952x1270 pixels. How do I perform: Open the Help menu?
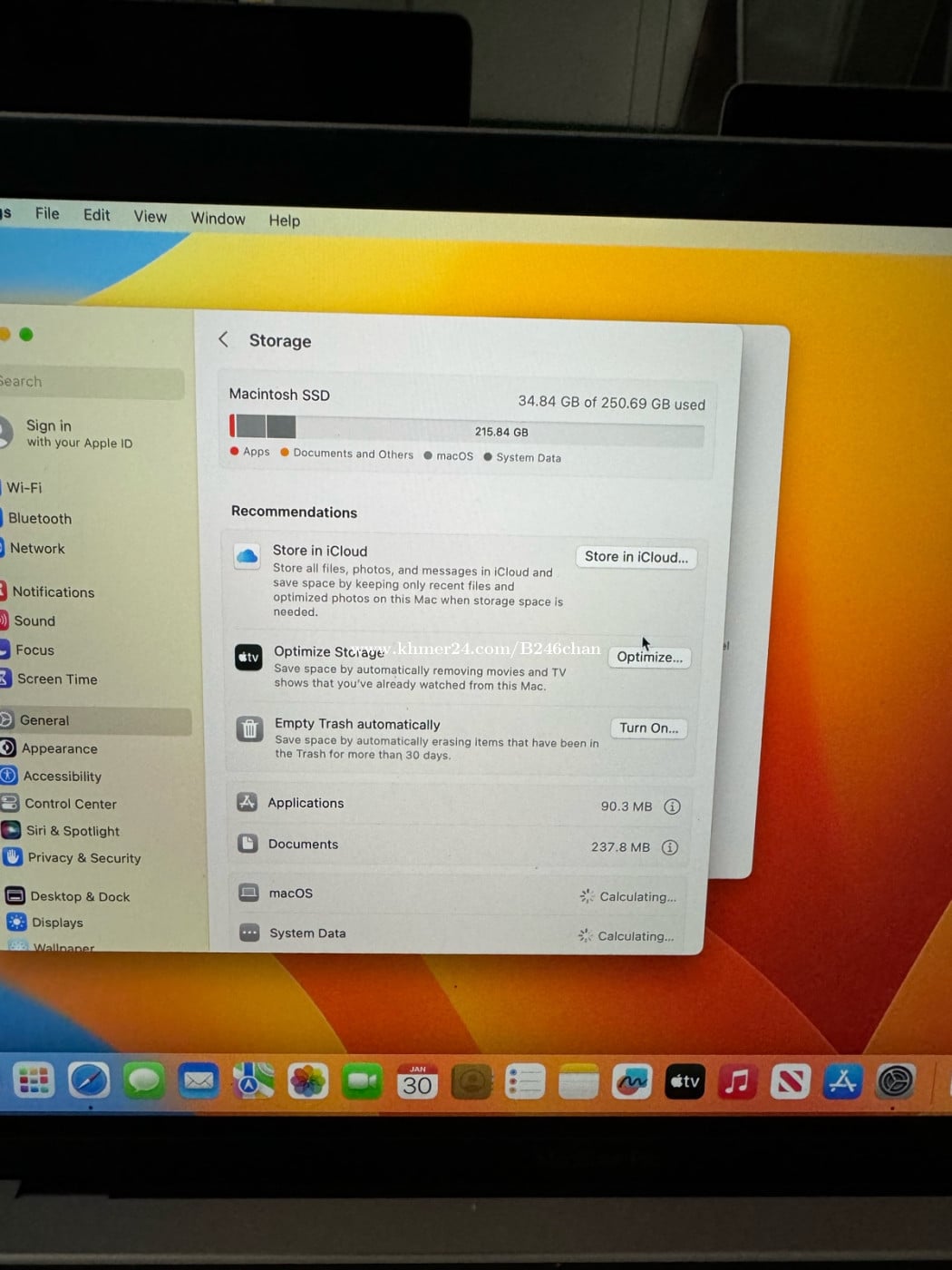pyautogui.click(x=284, y=220)
